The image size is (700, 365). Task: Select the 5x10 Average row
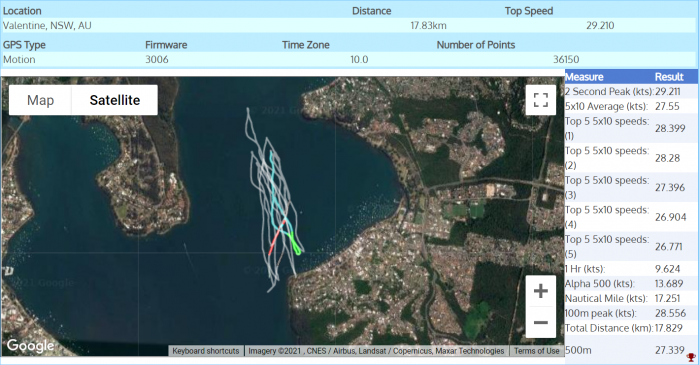coord(631,106)
